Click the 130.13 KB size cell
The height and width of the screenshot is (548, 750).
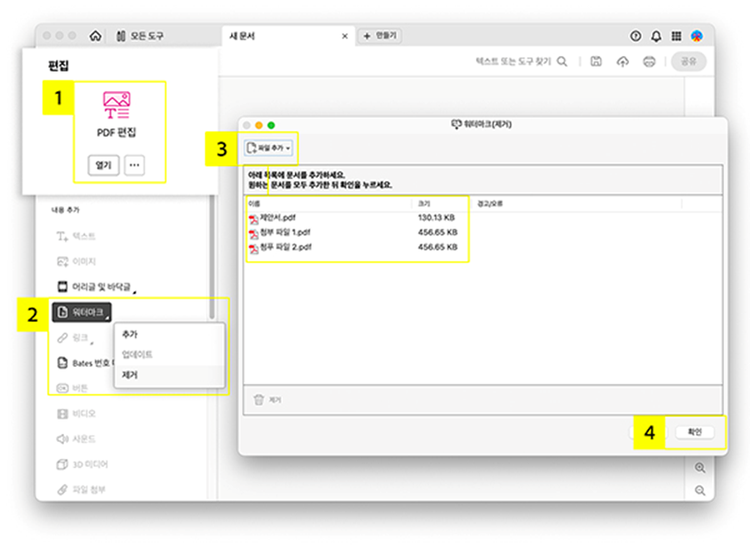tap(436, 218)
